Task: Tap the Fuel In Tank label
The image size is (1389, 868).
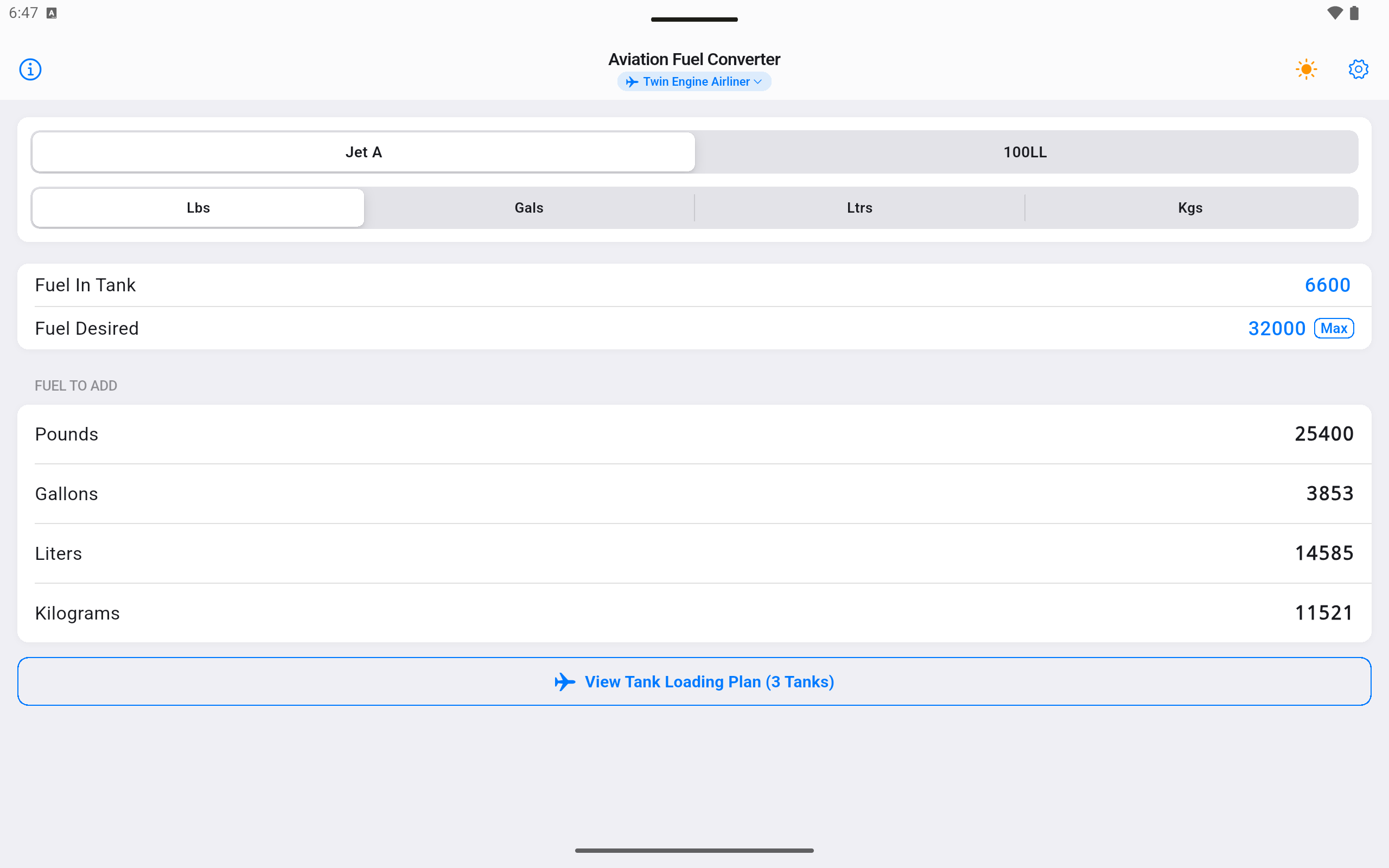Action: pos(85,285)
